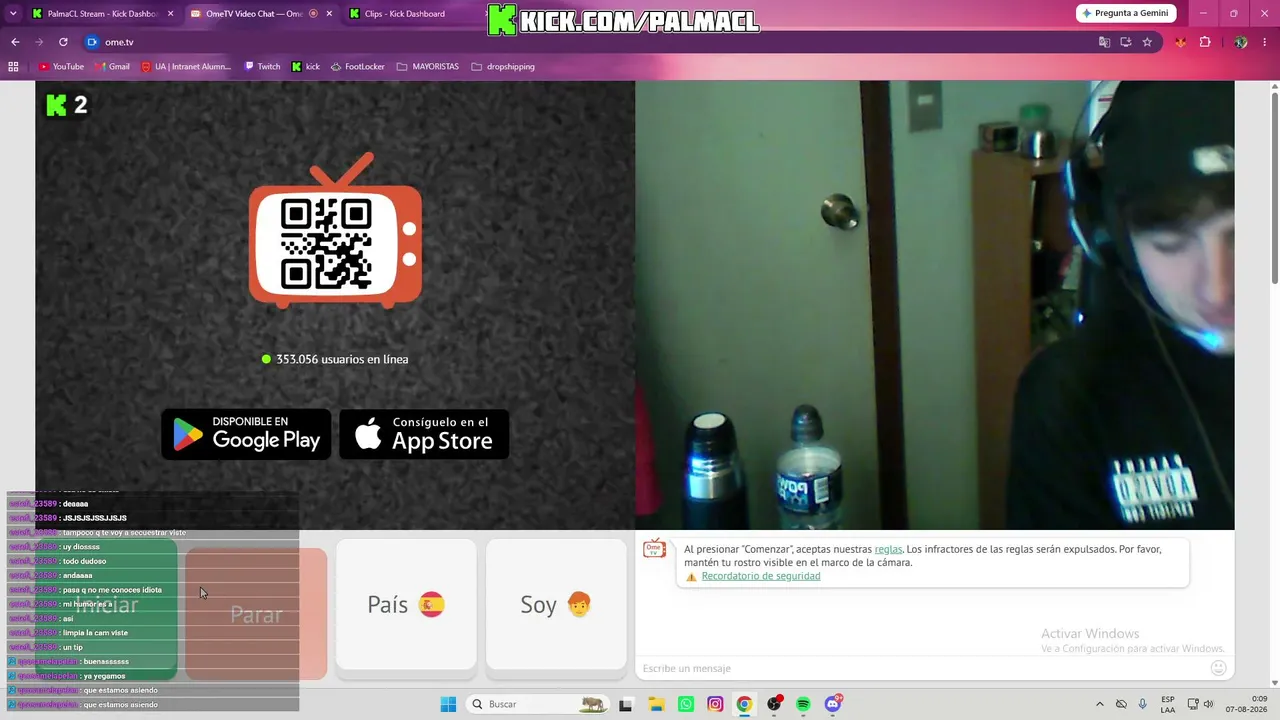Open Discord from the taskbar
The width and height of the screenshot is (1280, 720).
[x=833, y=704]
